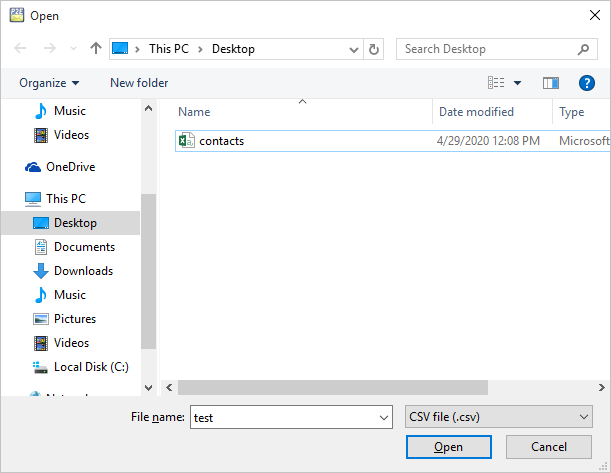611x473 pixels.
Task: Click New folder in the toolbar
Action: [x=139, y=83]
